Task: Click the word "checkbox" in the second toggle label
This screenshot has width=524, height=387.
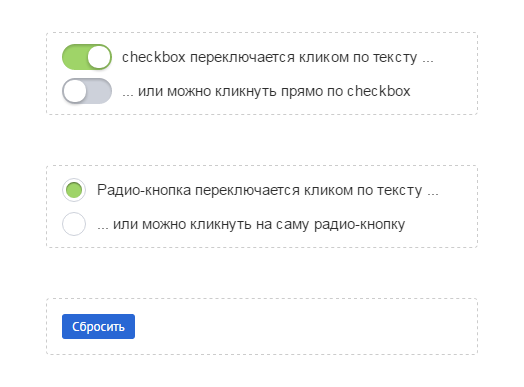Action: [x=379, y=91]
